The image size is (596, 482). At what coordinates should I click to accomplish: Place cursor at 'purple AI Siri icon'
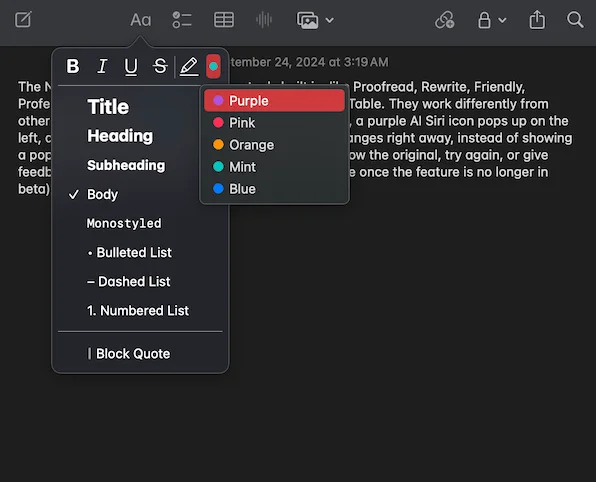422,121
